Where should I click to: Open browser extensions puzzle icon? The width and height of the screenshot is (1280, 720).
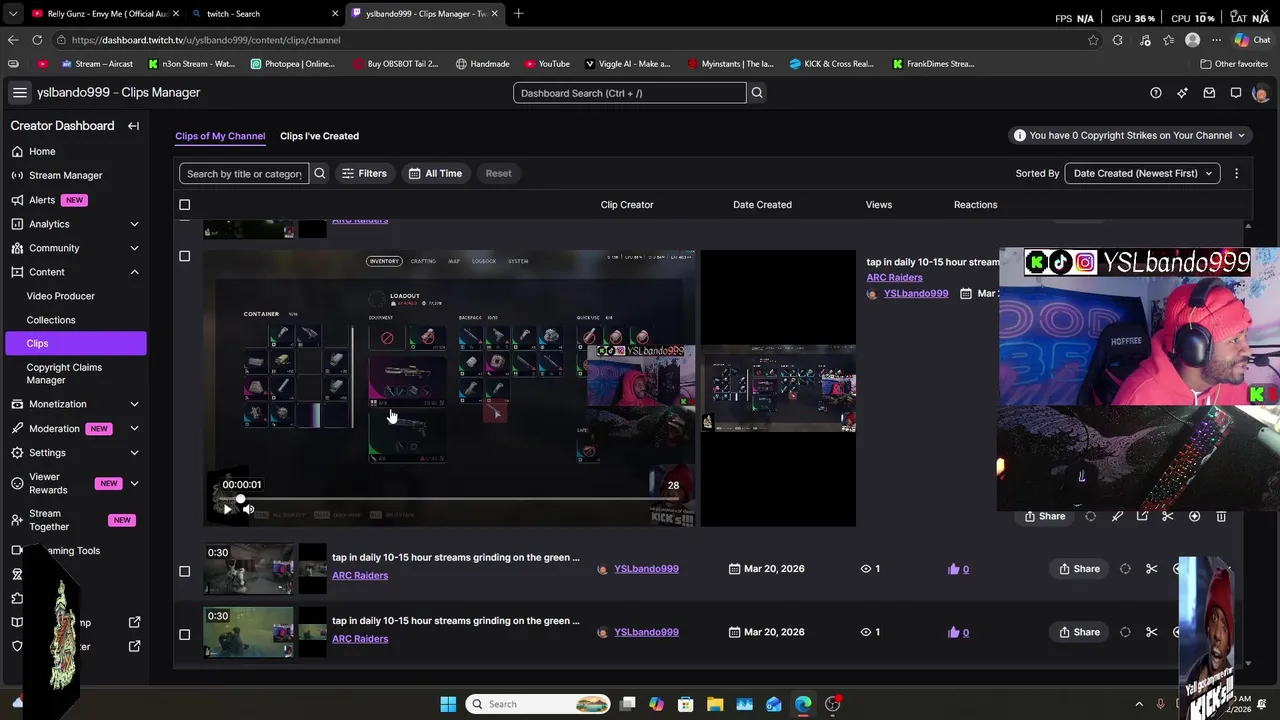(1117, 40)
